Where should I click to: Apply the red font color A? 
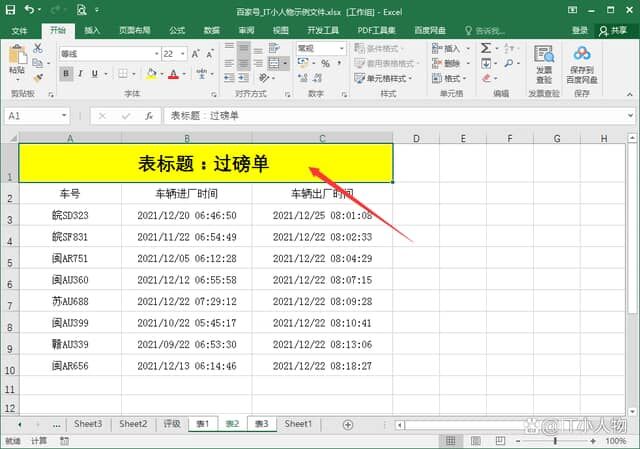[174, 74]
